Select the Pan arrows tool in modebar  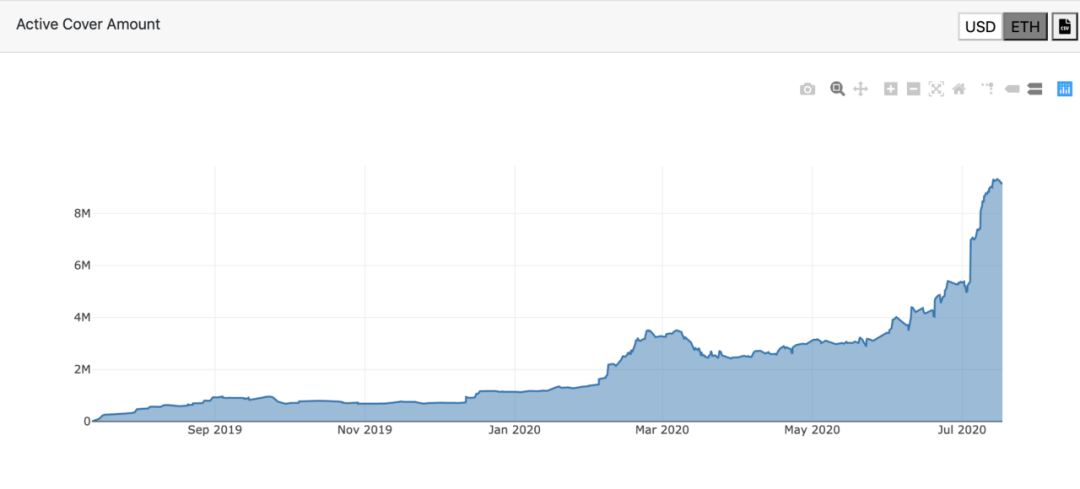pos(860,89)
